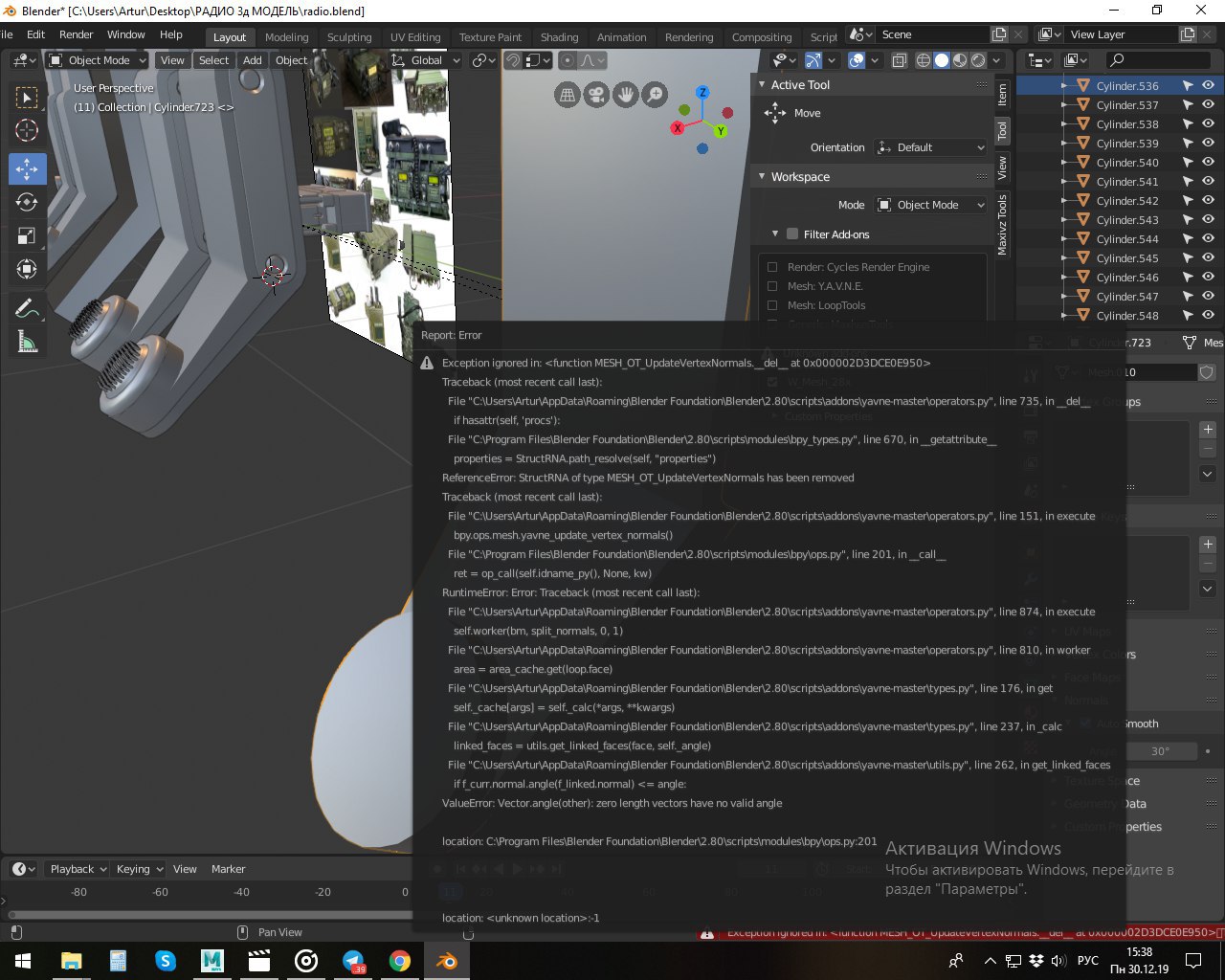Switch to solid viewport shading
The width and height of the screenshot is (1225, 980).
(942, 60)
